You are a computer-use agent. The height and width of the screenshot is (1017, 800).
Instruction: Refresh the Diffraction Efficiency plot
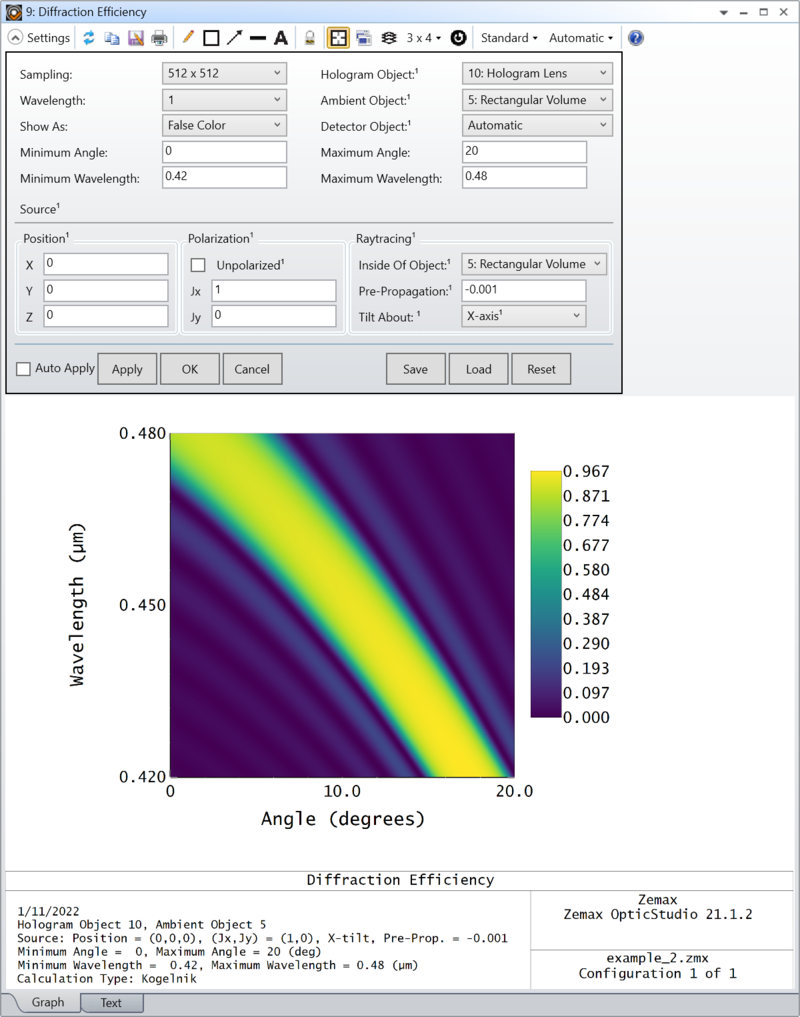(x=88, y=37)
